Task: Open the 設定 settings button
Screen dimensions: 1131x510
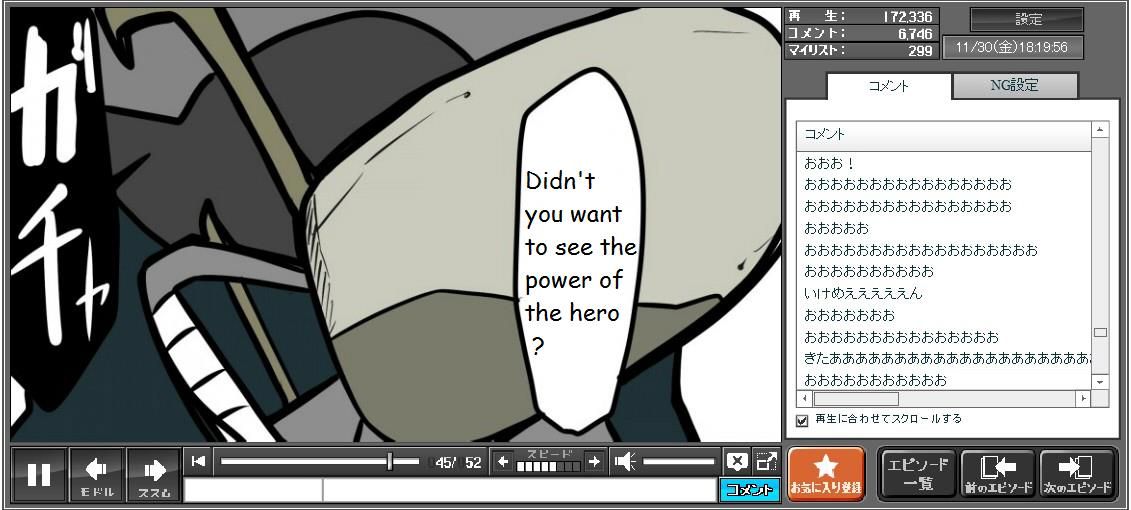Action: coord(1027,19)
